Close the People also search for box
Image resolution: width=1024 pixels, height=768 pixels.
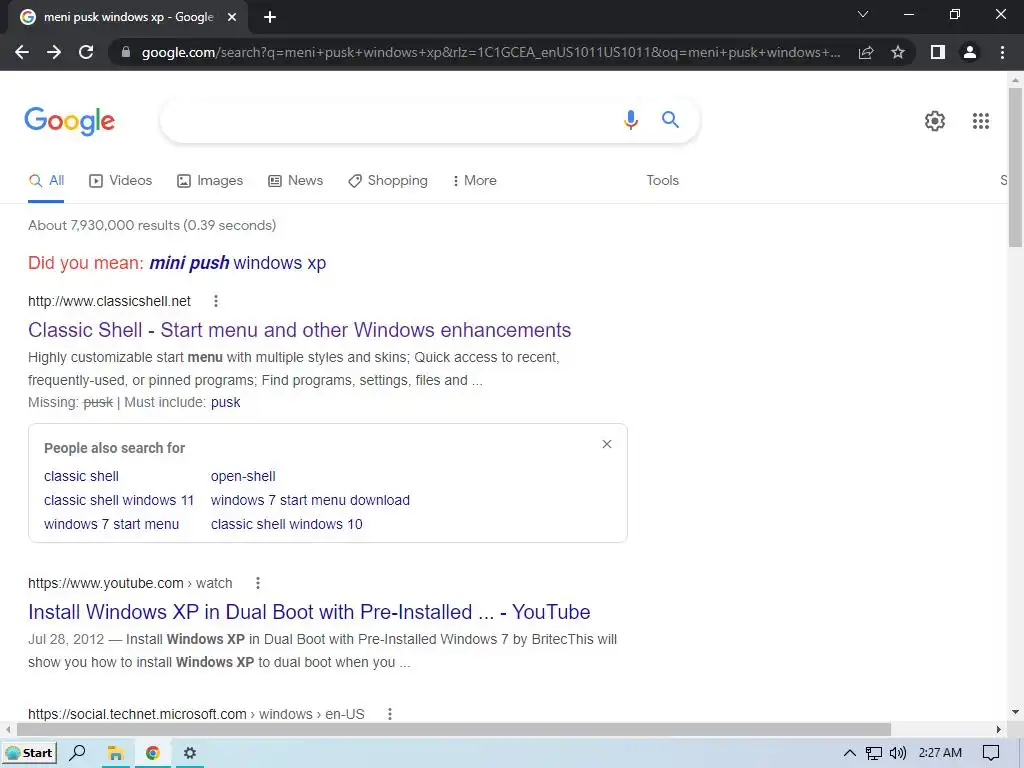(x=607, y=444)
